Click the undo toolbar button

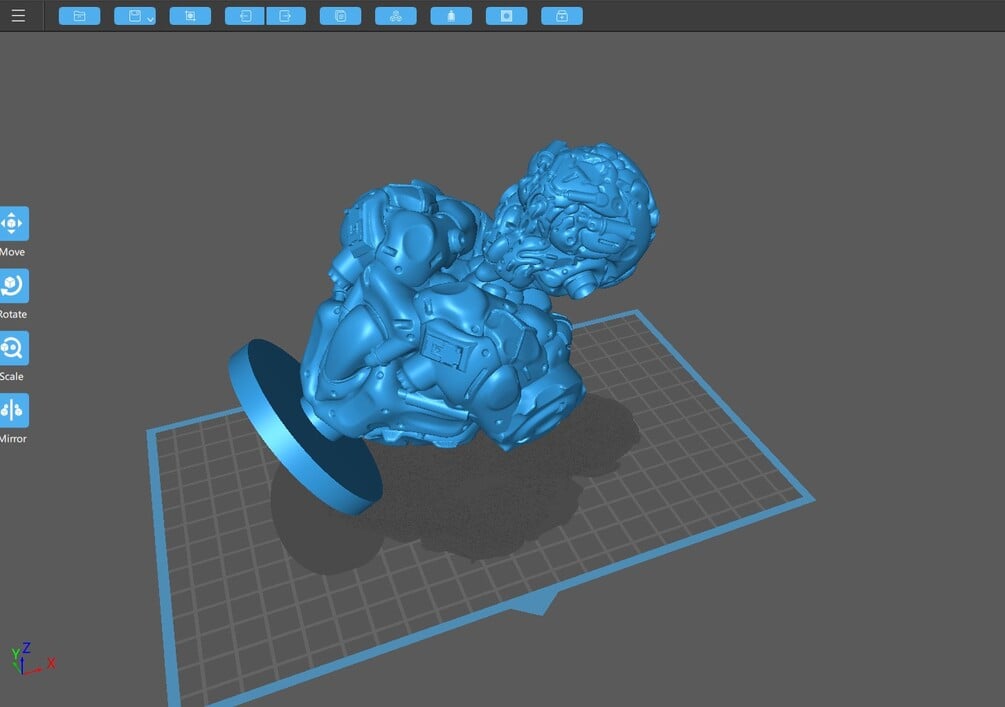[x=245, y=16]
